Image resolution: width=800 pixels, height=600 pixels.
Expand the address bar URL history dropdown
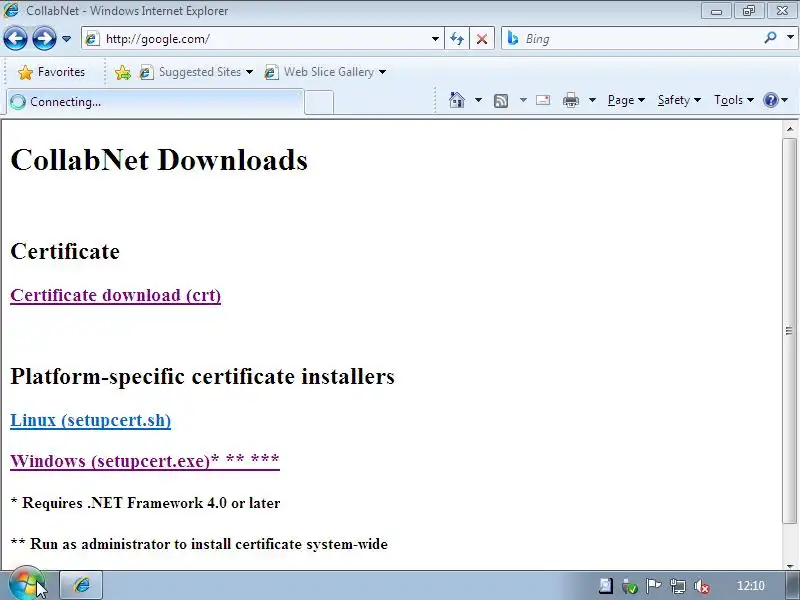click(x=435, y=39)
